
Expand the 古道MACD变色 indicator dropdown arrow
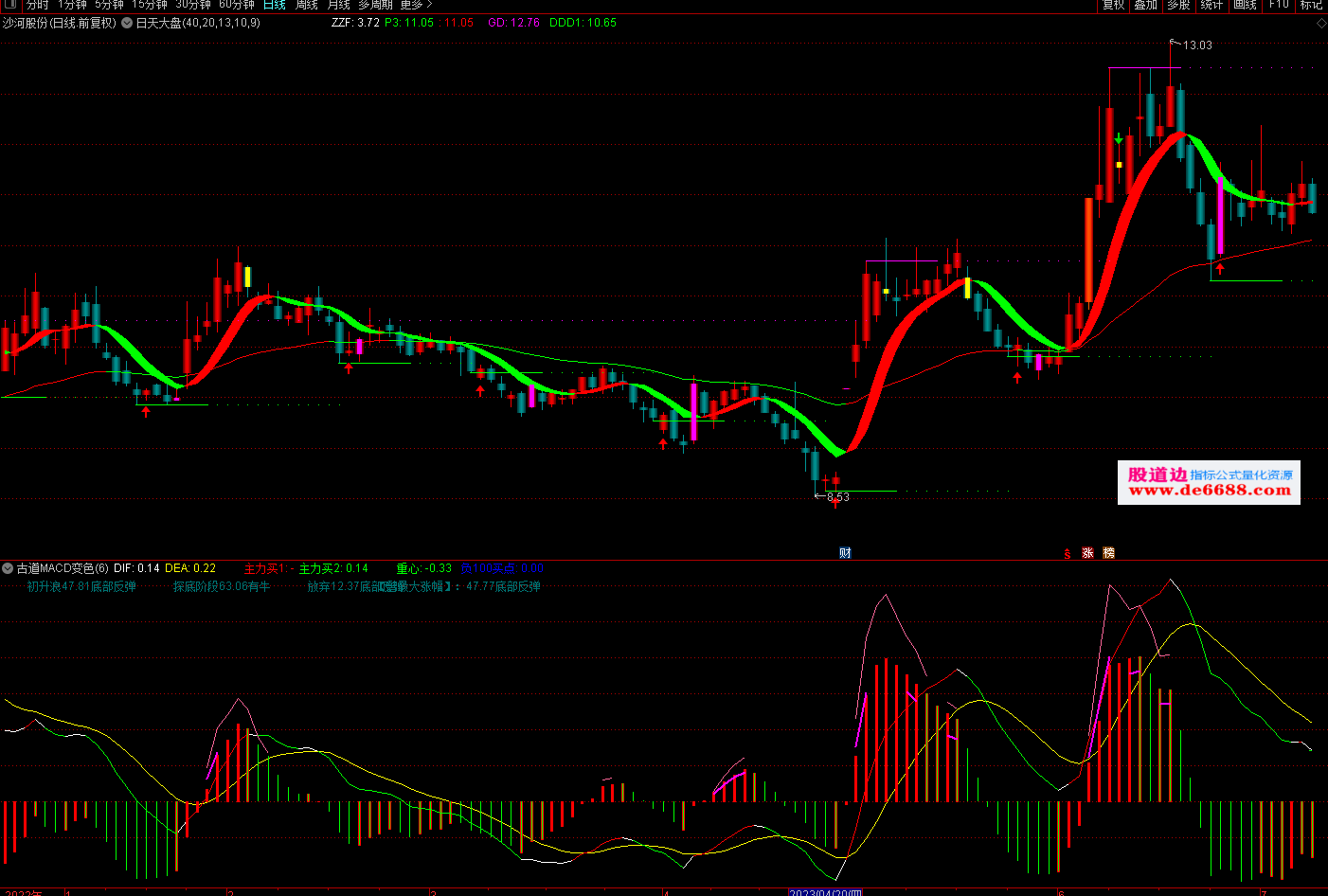[x=8, y=568]
